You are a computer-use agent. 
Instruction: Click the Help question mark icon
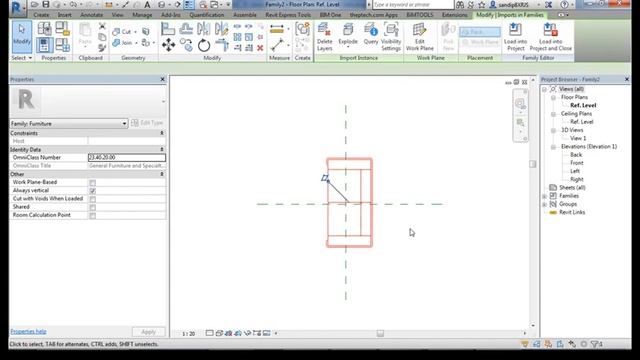coord(564,4)
